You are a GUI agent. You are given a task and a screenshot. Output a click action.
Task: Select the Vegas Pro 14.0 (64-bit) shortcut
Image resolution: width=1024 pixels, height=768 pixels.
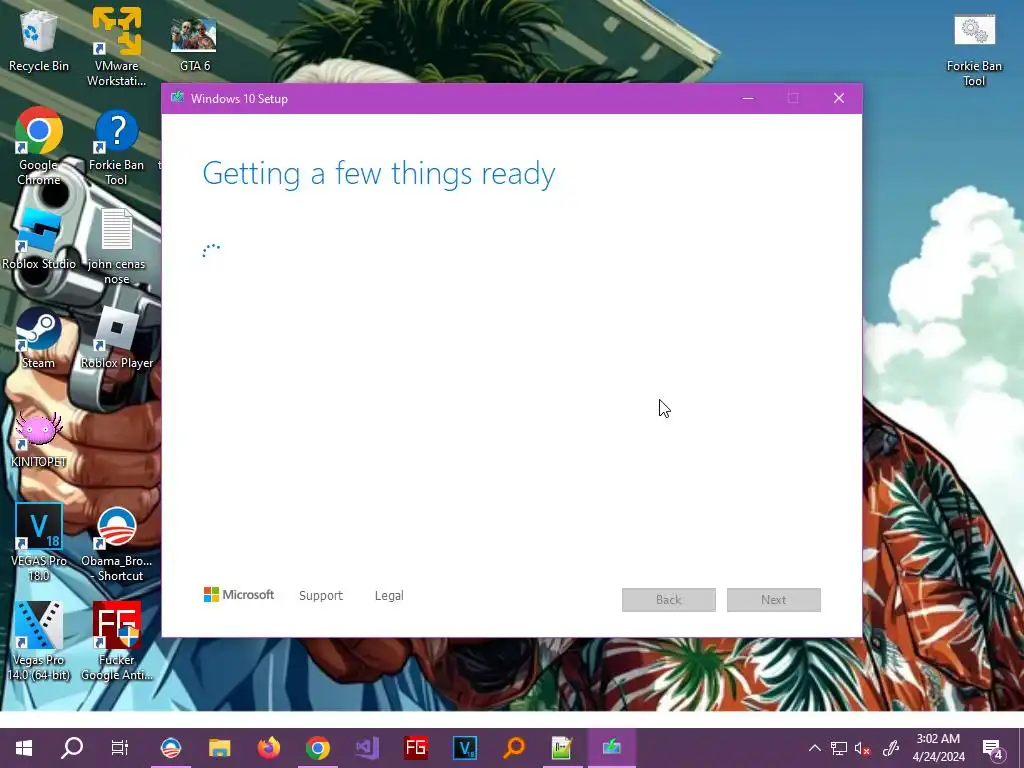[x=39, y=641]
